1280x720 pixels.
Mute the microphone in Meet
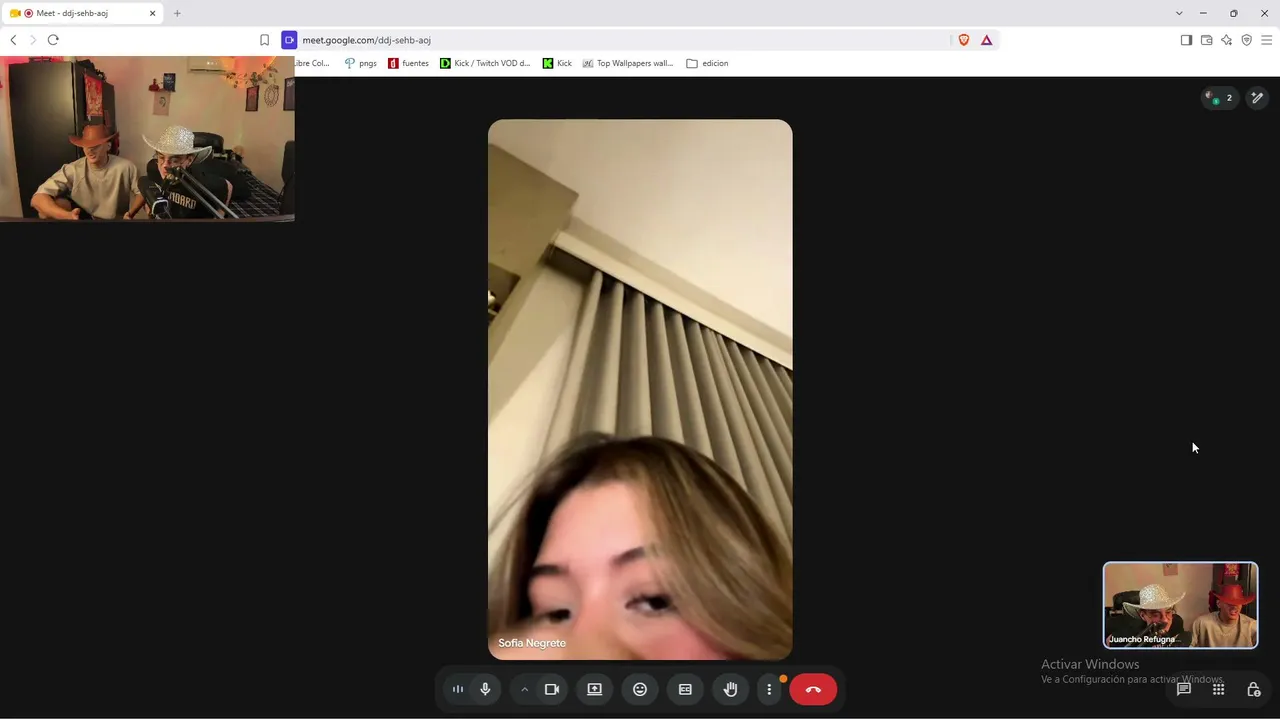485,689
